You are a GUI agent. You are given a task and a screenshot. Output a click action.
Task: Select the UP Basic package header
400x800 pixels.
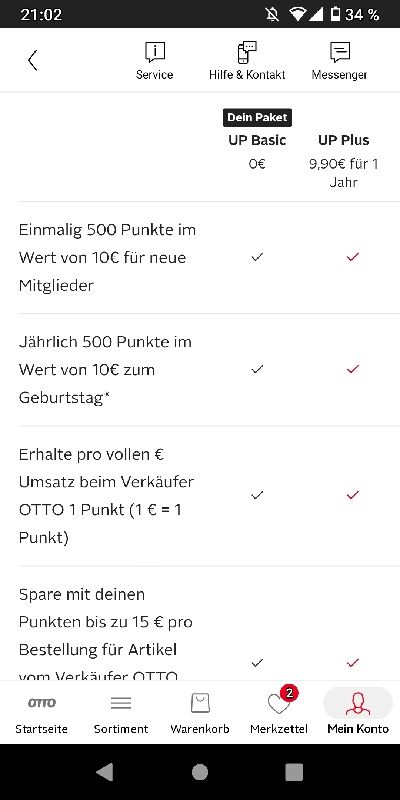257,140
